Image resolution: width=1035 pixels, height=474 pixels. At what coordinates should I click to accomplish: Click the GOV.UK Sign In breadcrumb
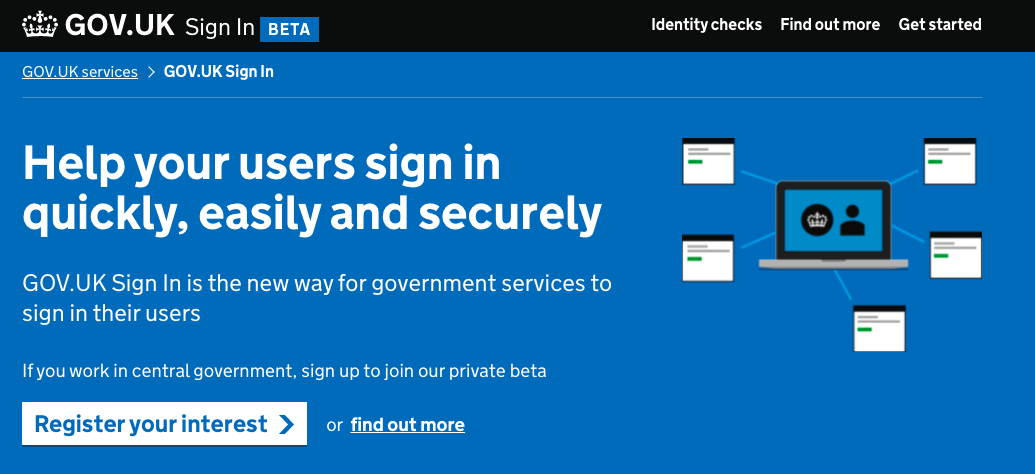[x=218, y=72]
